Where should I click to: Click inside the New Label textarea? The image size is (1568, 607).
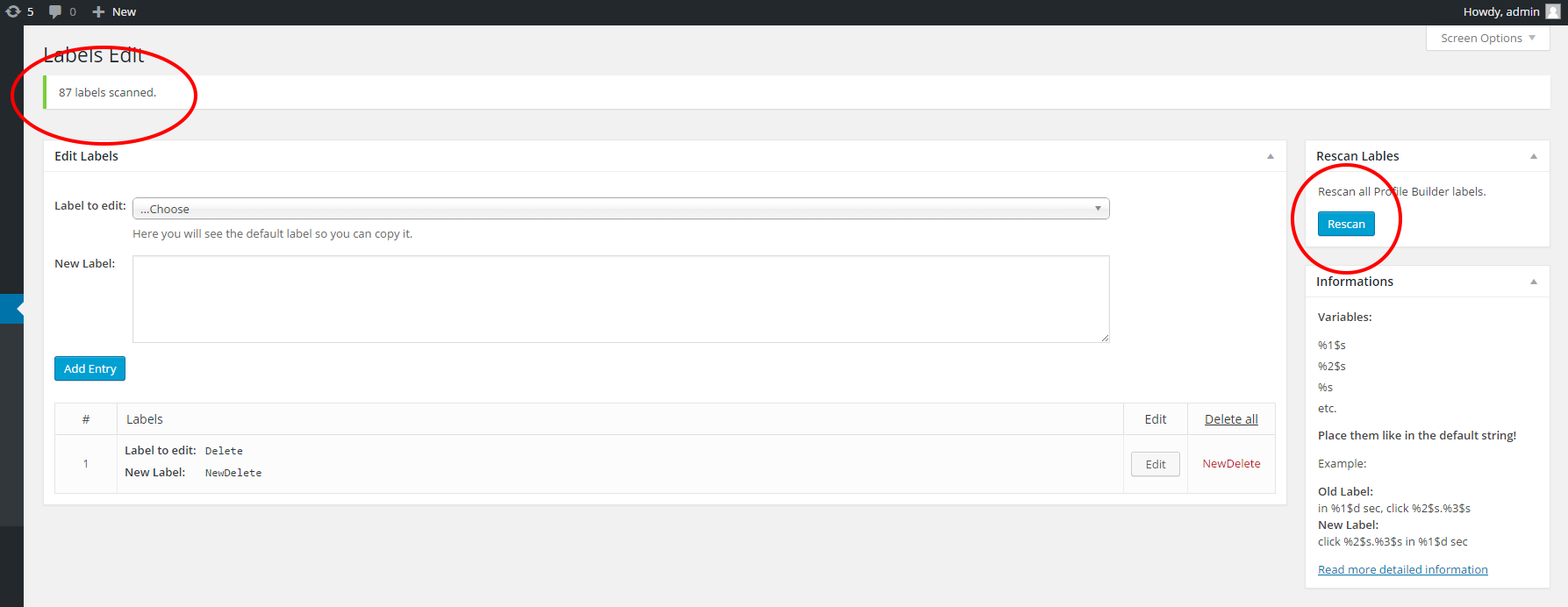(621, 299)
